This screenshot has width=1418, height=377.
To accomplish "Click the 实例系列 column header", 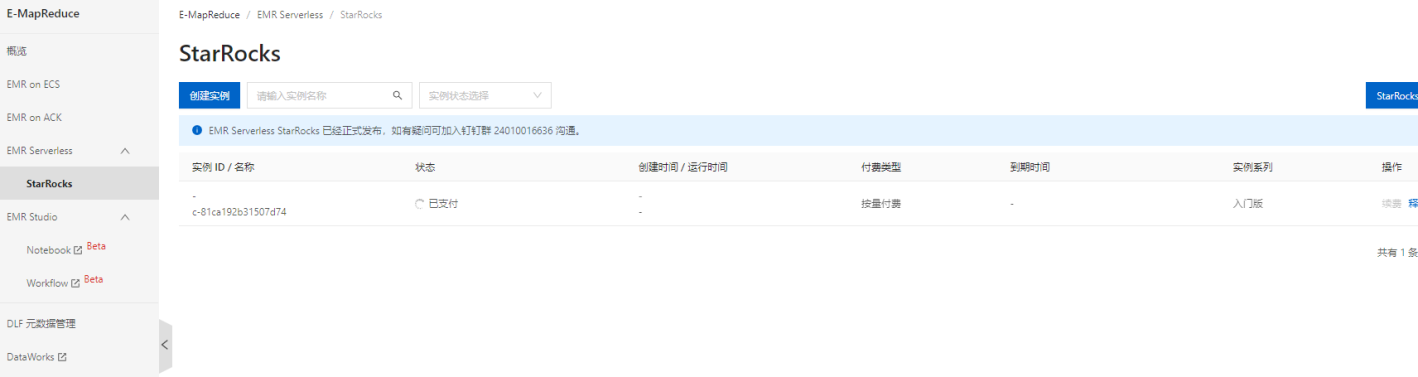I will pos(1252,167).
